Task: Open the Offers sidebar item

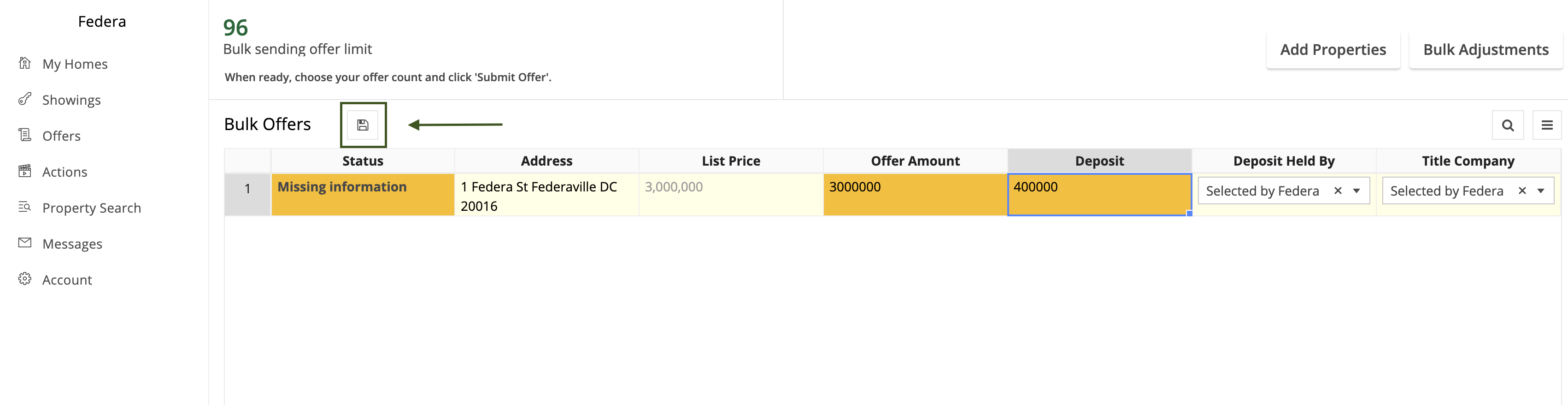Action: (x=61, y=135)
